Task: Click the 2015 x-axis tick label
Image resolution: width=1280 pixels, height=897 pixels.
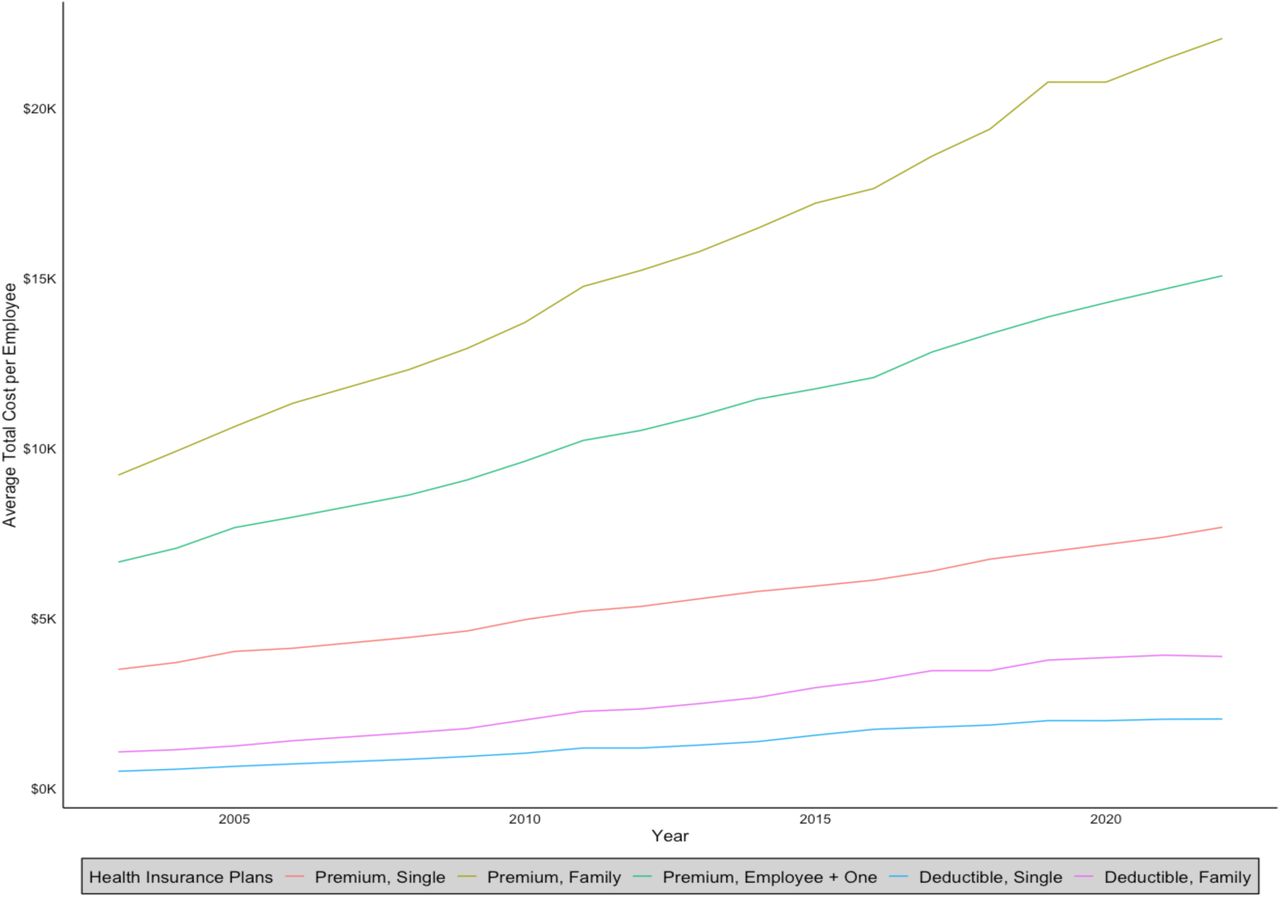Action: click(x=815, y=819)
